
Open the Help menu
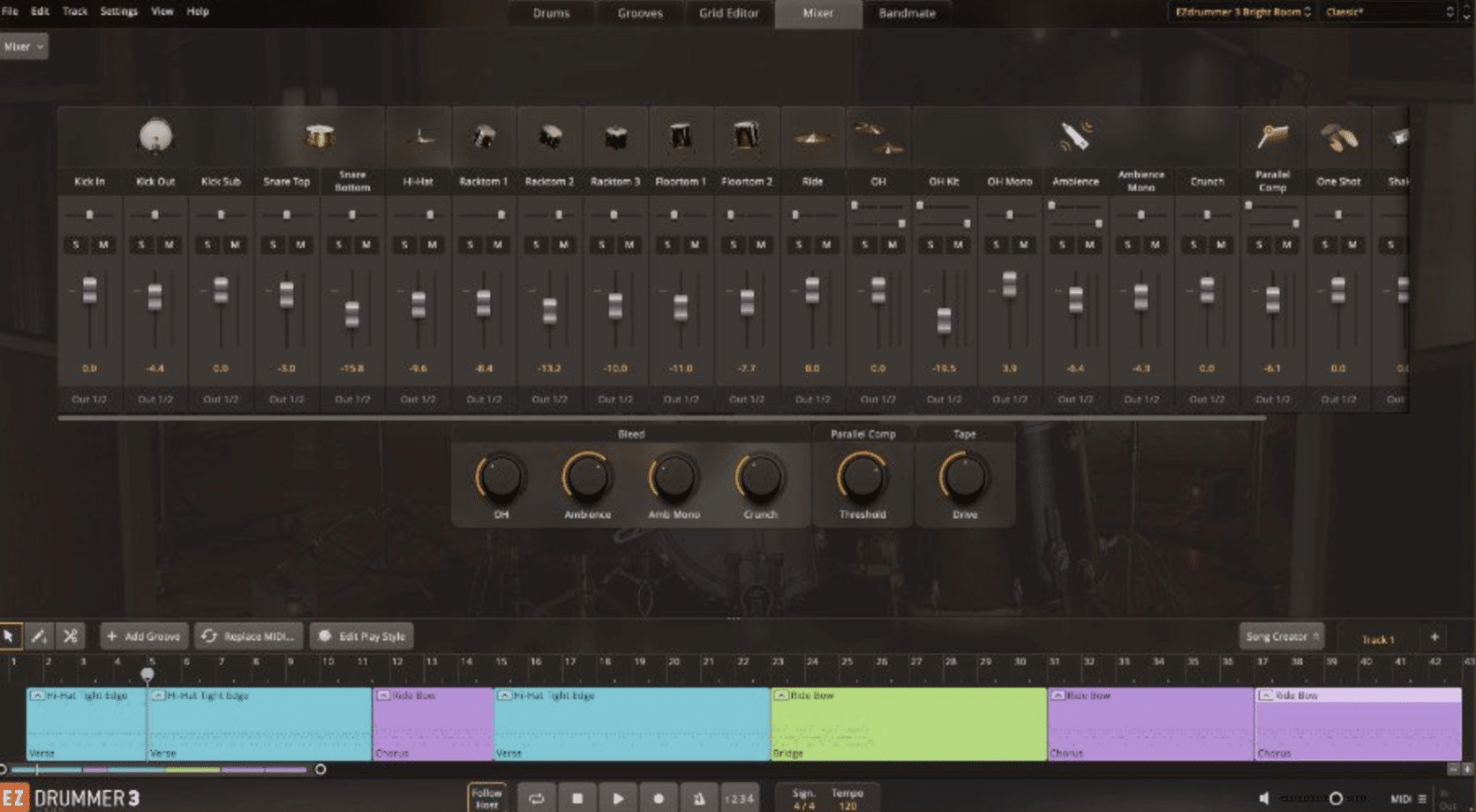click(x=198, y=11)
